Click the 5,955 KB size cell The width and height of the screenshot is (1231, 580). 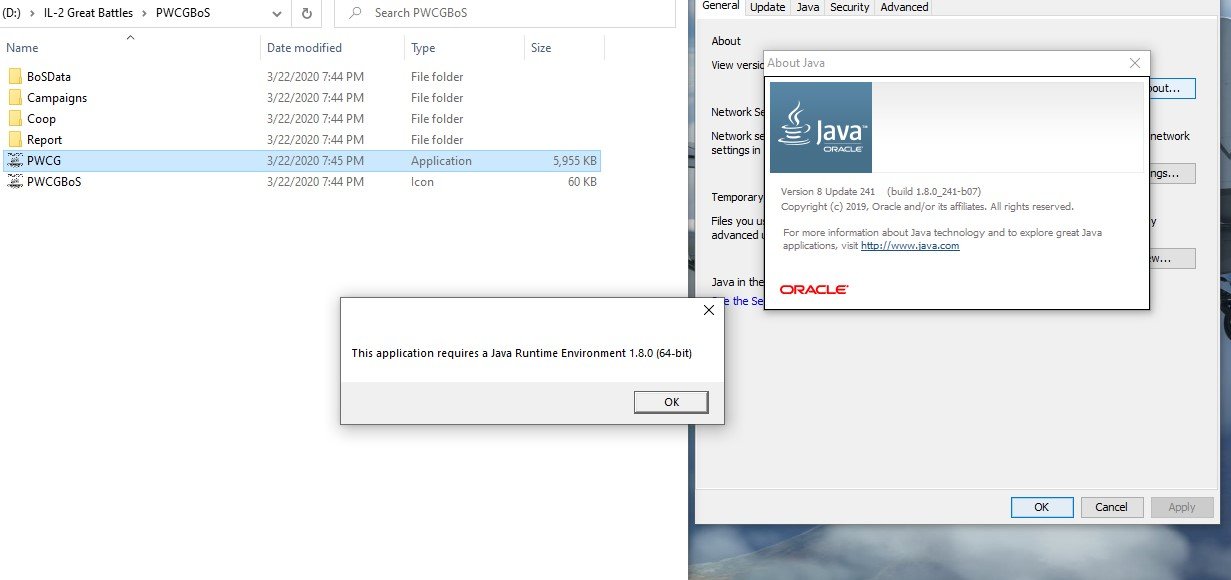573,161
